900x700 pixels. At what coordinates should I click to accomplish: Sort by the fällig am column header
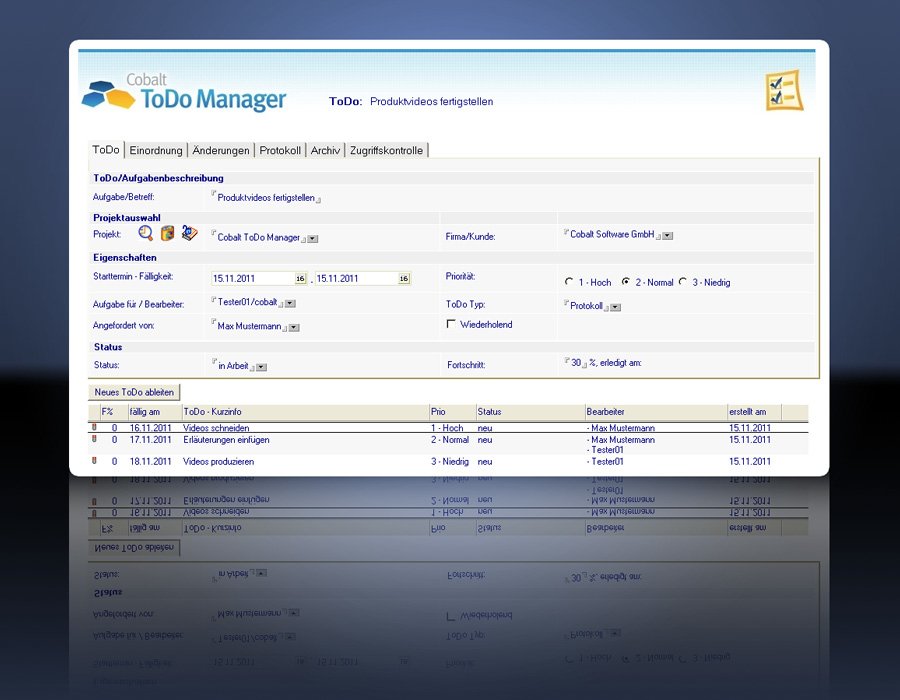[145, 411]
